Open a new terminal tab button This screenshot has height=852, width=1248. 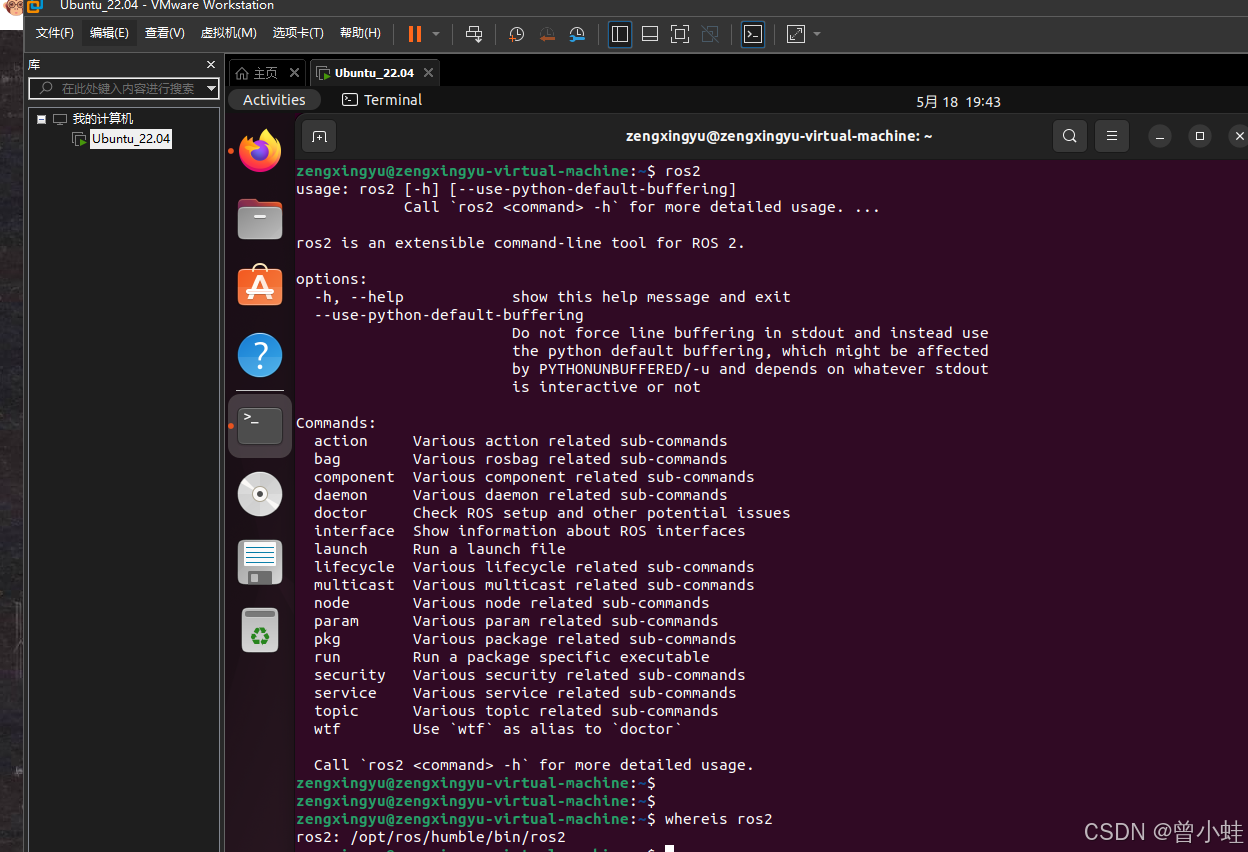pyautogui.click(x=319, y=136)
